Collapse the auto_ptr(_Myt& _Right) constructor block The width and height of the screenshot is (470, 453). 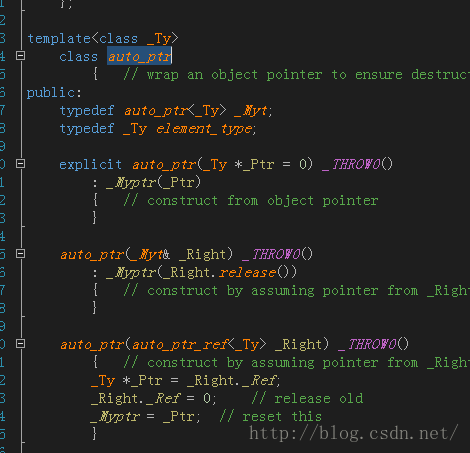[21, 254]
